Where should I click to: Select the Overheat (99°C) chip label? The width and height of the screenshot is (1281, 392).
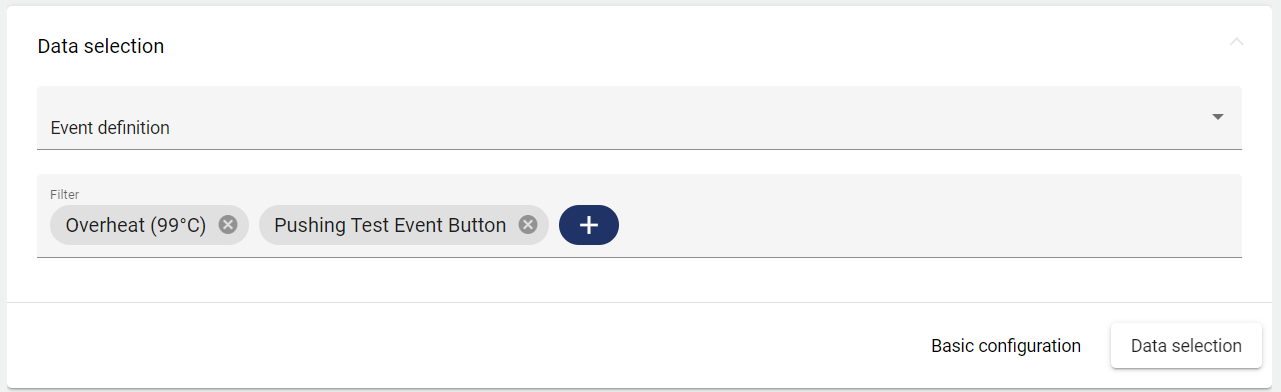(x=136, y=225)
